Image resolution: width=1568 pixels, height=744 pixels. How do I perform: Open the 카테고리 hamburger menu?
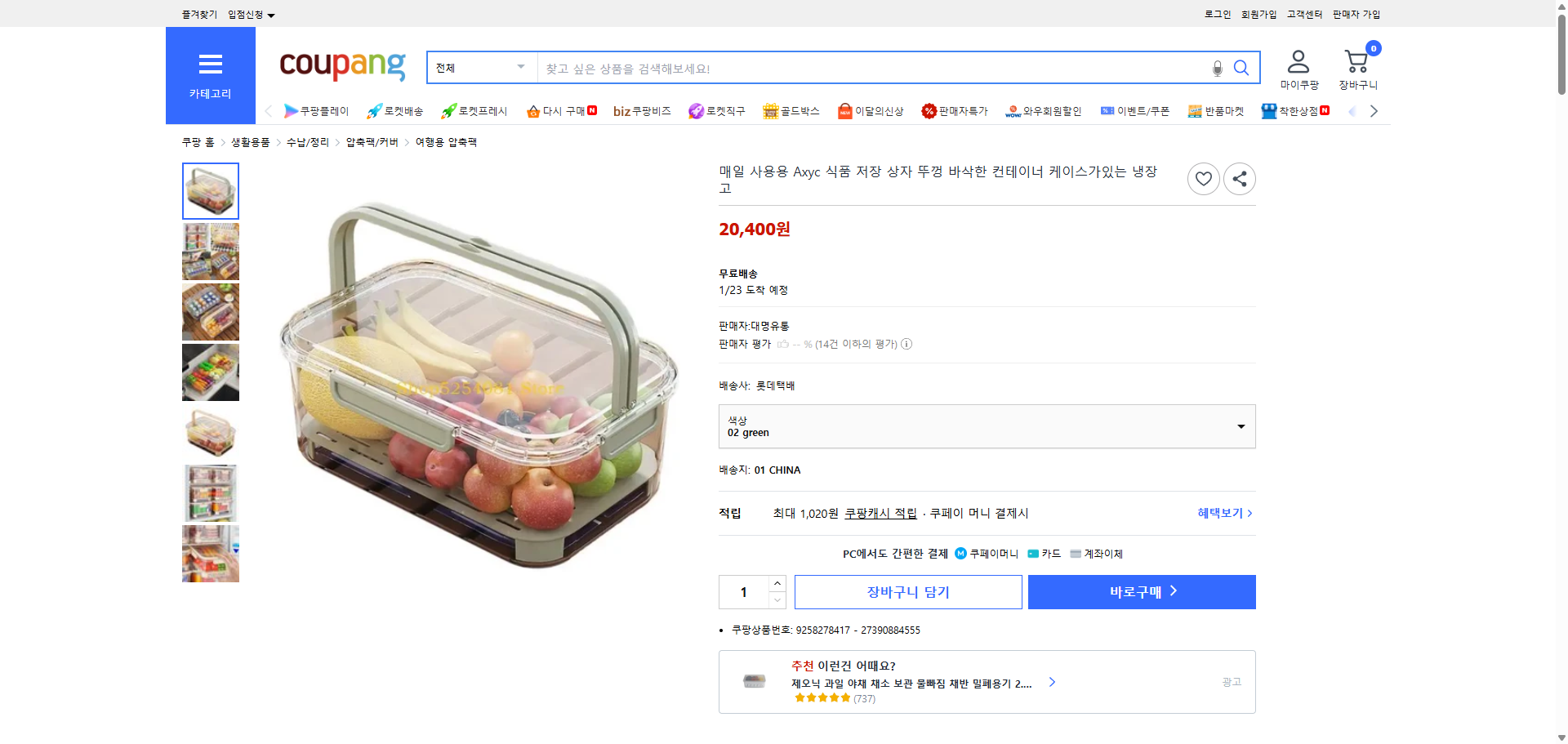(x=210, y=65)
